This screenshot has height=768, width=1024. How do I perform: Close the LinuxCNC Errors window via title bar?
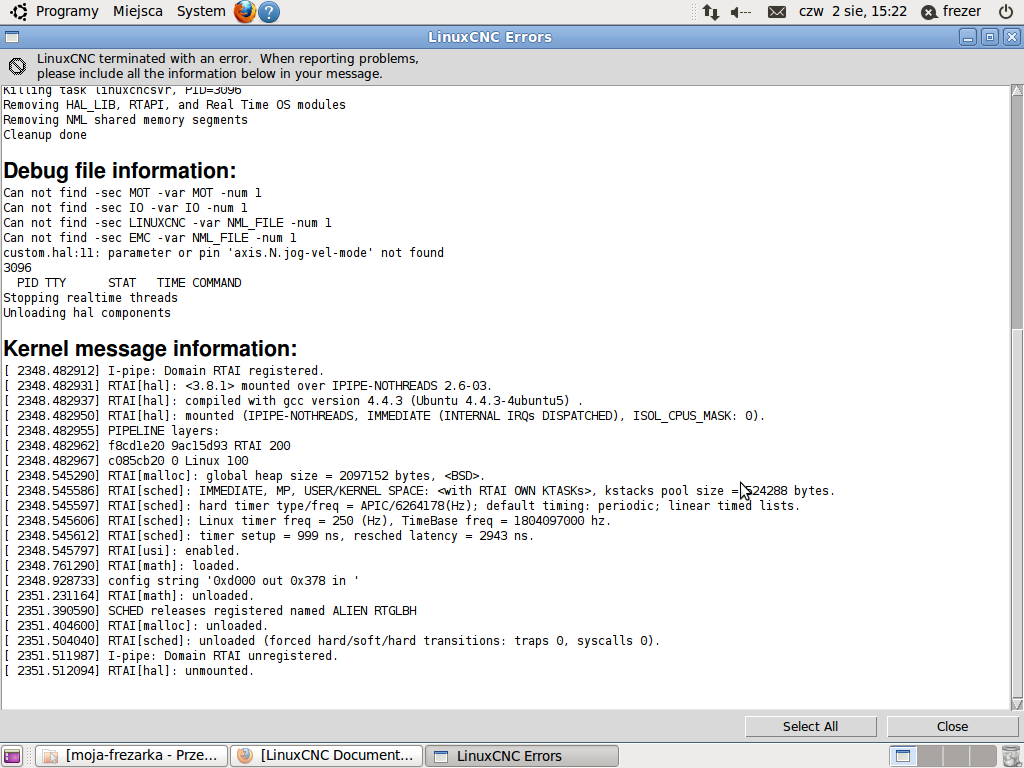pos(1012,37)
